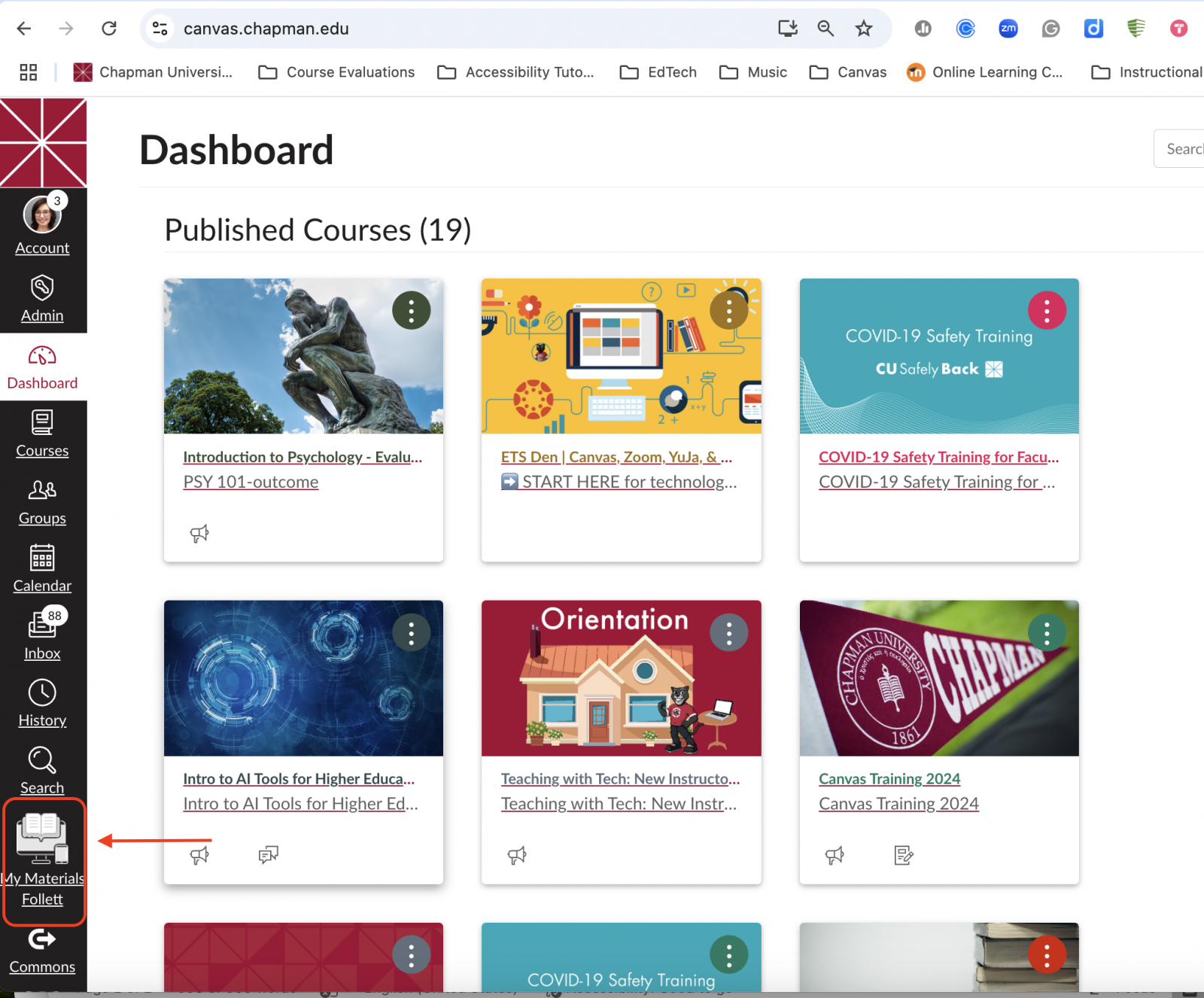The width and height of the screenshot is (1204, 998).
Task: Open Commons from the sidebar
Action: tap(42, 951)
